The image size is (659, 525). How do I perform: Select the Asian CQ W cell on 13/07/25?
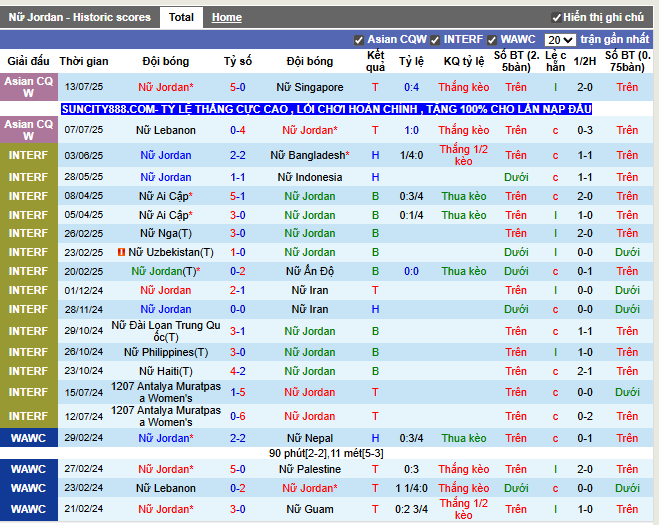(x=29, y=87)
